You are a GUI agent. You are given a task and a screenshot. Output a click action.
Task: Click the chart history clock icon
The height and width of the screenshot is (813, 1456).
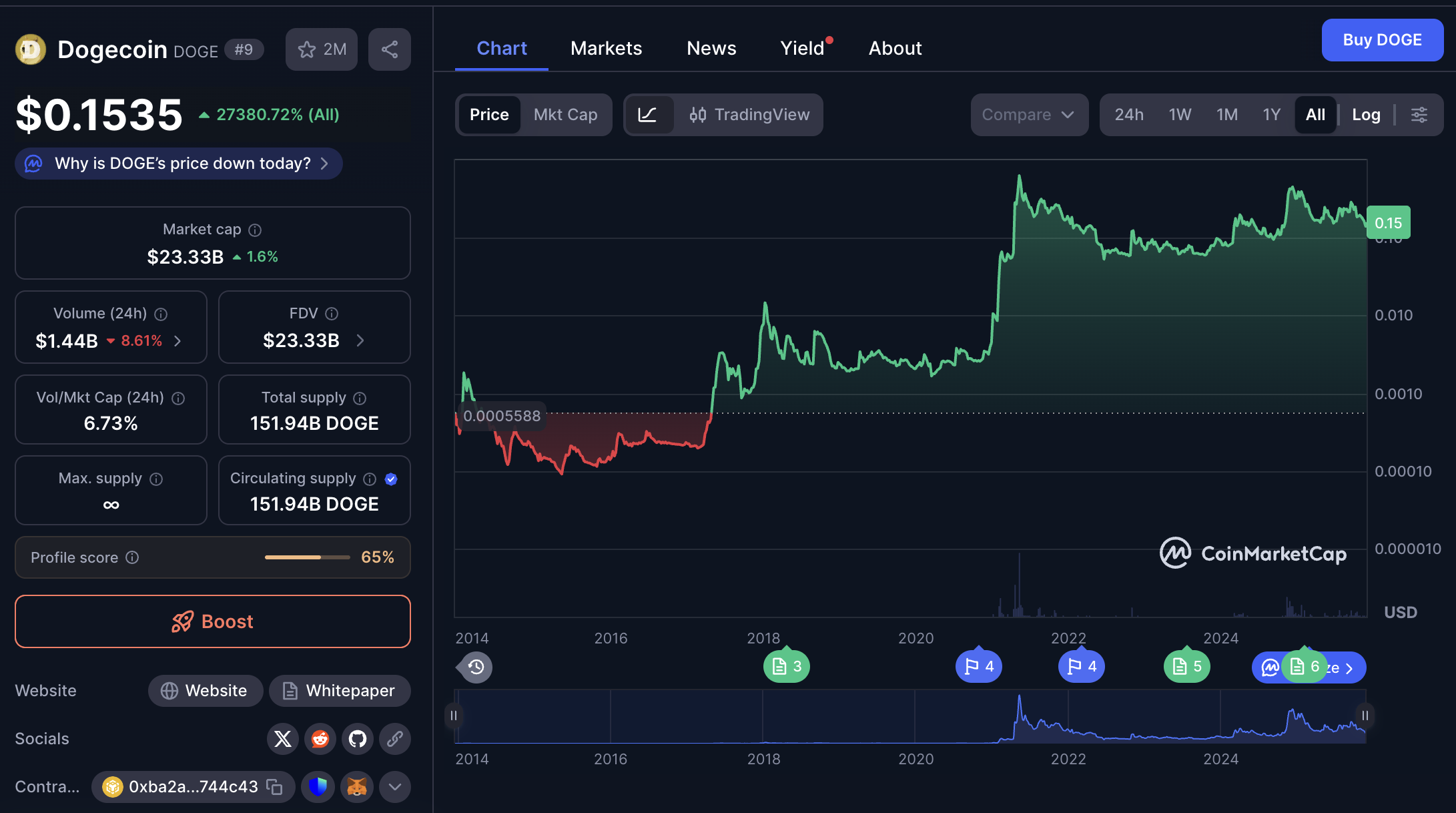(x=476, y=667)
